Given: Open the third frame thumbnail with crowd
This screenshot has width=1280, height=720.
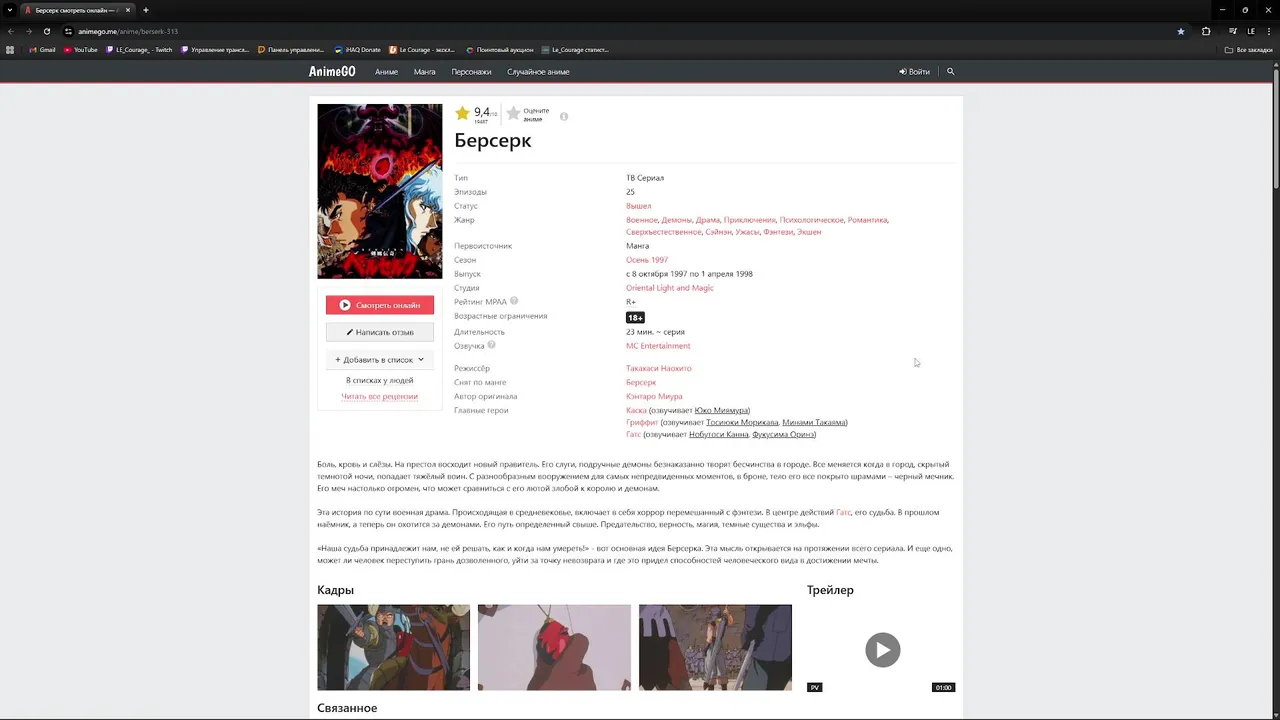Looking at the screenshot, I should [x=715, y=647].
